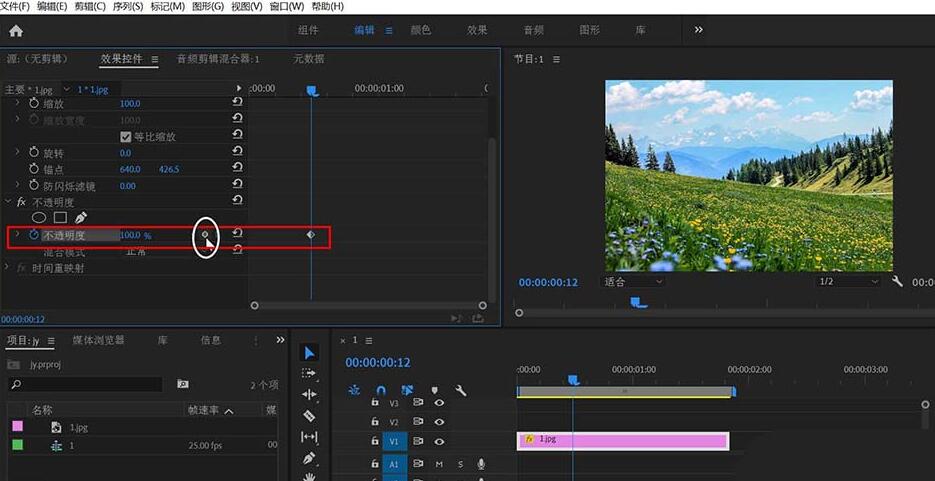The height and width of the screenshot is (481, 935).
Task: Go to the Home screen icon
Action: 16,31
